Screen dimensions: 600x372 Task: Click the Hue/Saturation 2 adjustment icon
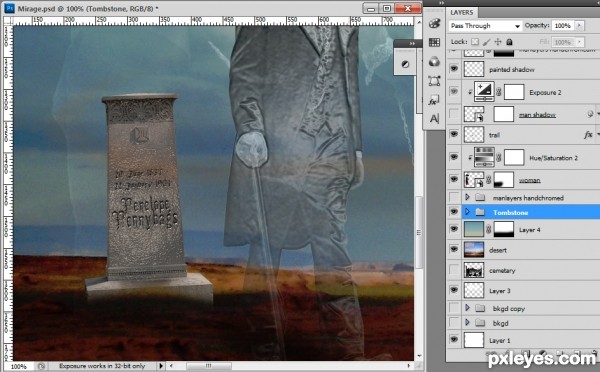click(x=484, y=157)
